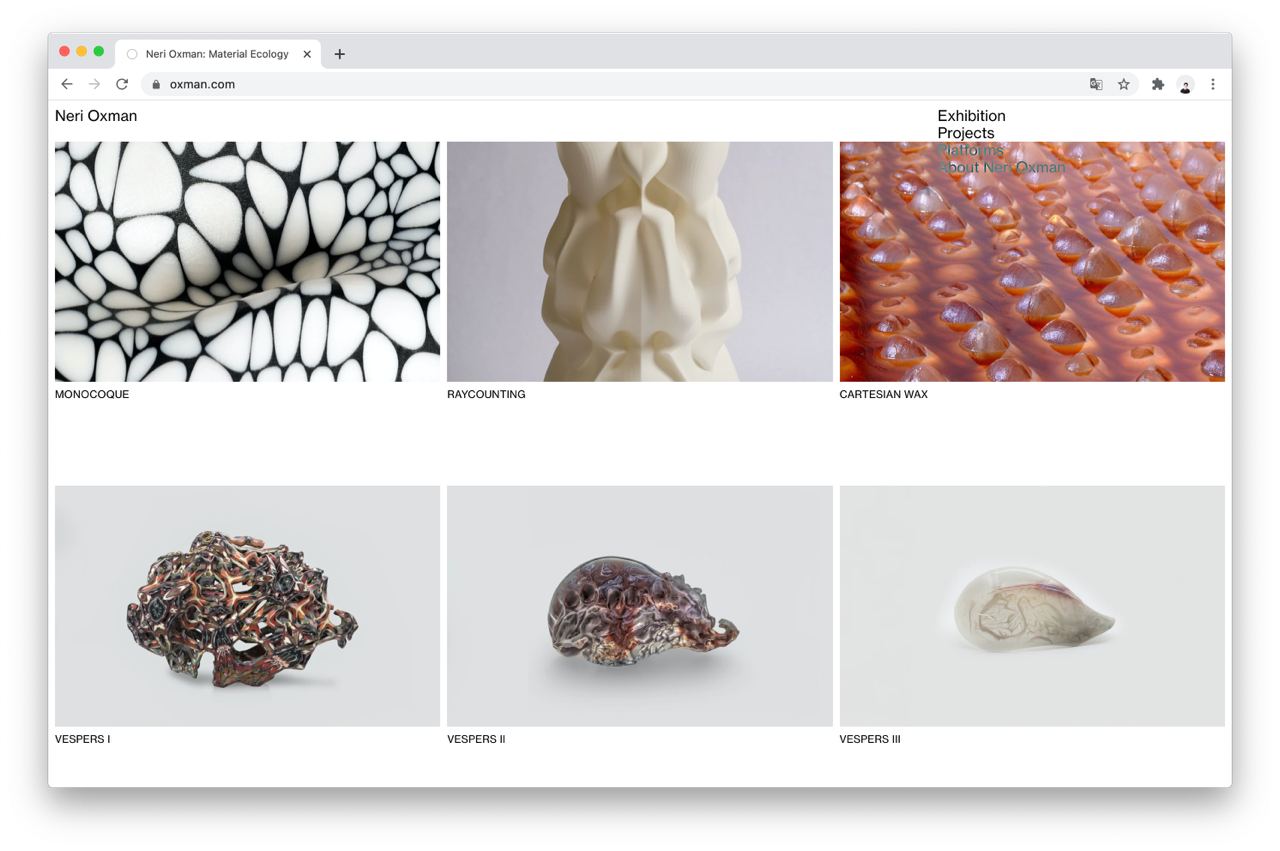
Task: Open the About Neri Oxman link
Action: pyautogui.click(x=1001, y=167)
